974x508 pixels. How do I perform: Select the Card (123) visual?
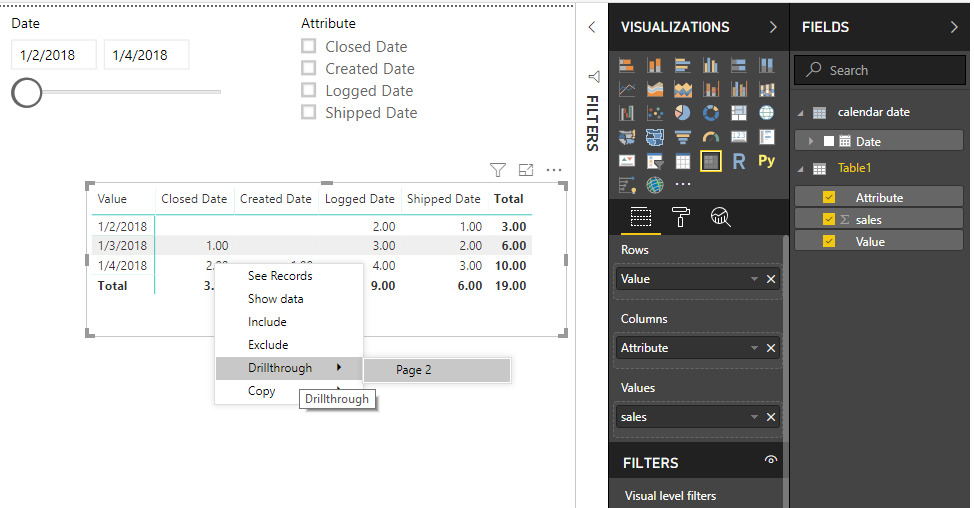pos(739,137)
